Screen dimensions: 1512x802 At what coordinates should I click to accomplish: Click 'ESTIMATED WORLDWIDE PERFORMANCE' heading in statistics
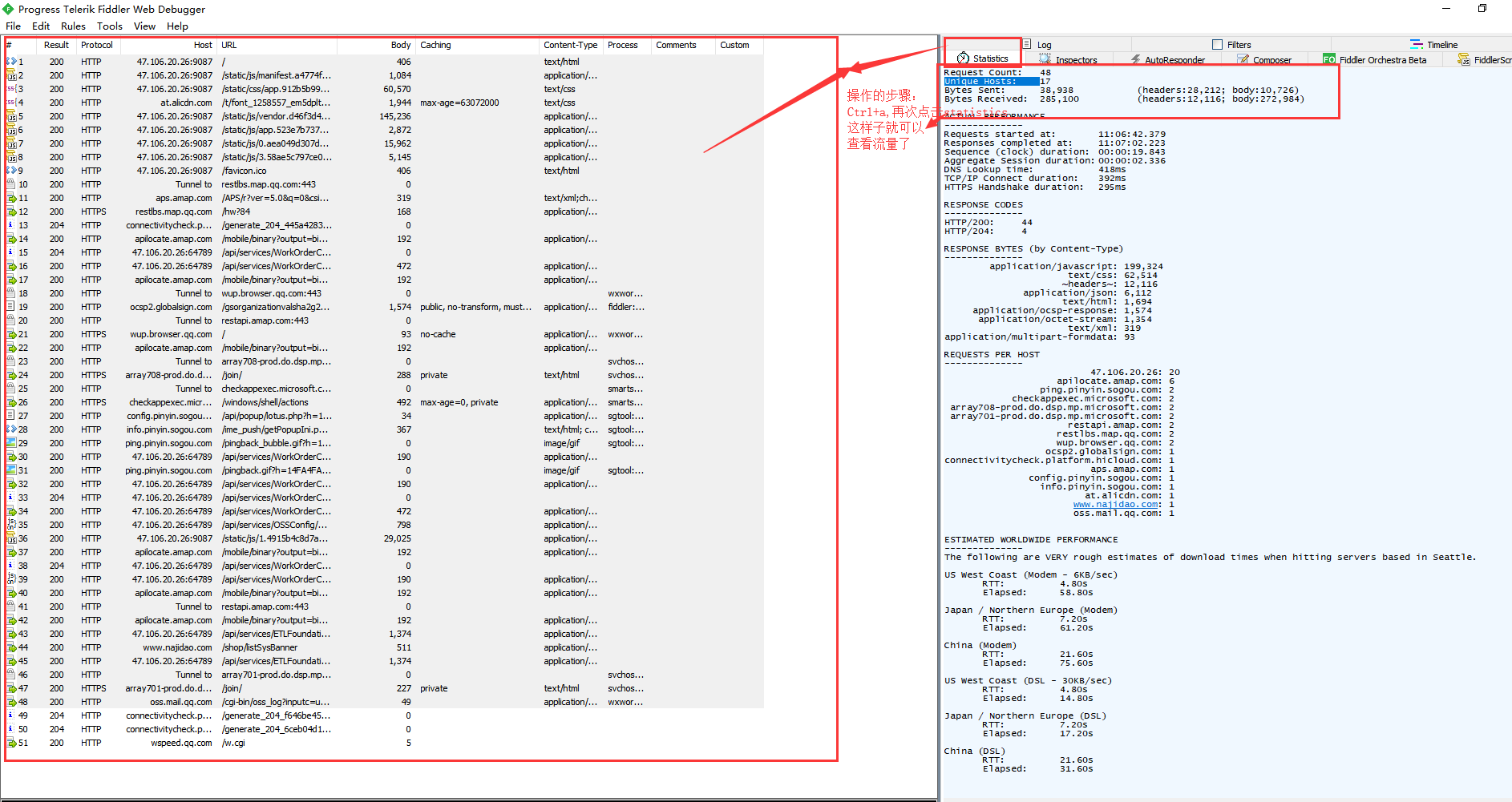click(x=1030, y=540)
